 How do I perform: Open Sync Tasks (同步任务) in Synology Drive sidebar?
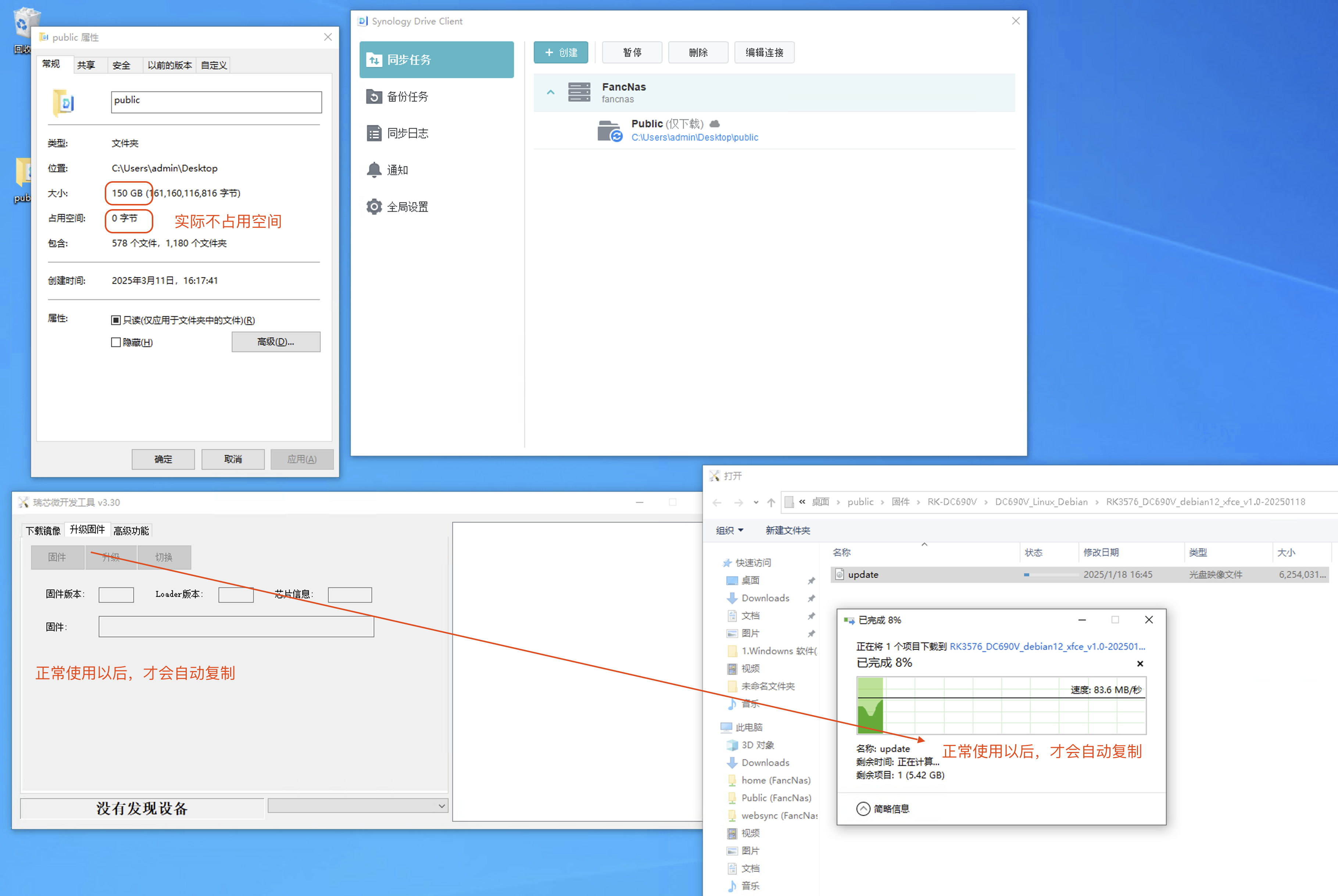coord(436,60)
